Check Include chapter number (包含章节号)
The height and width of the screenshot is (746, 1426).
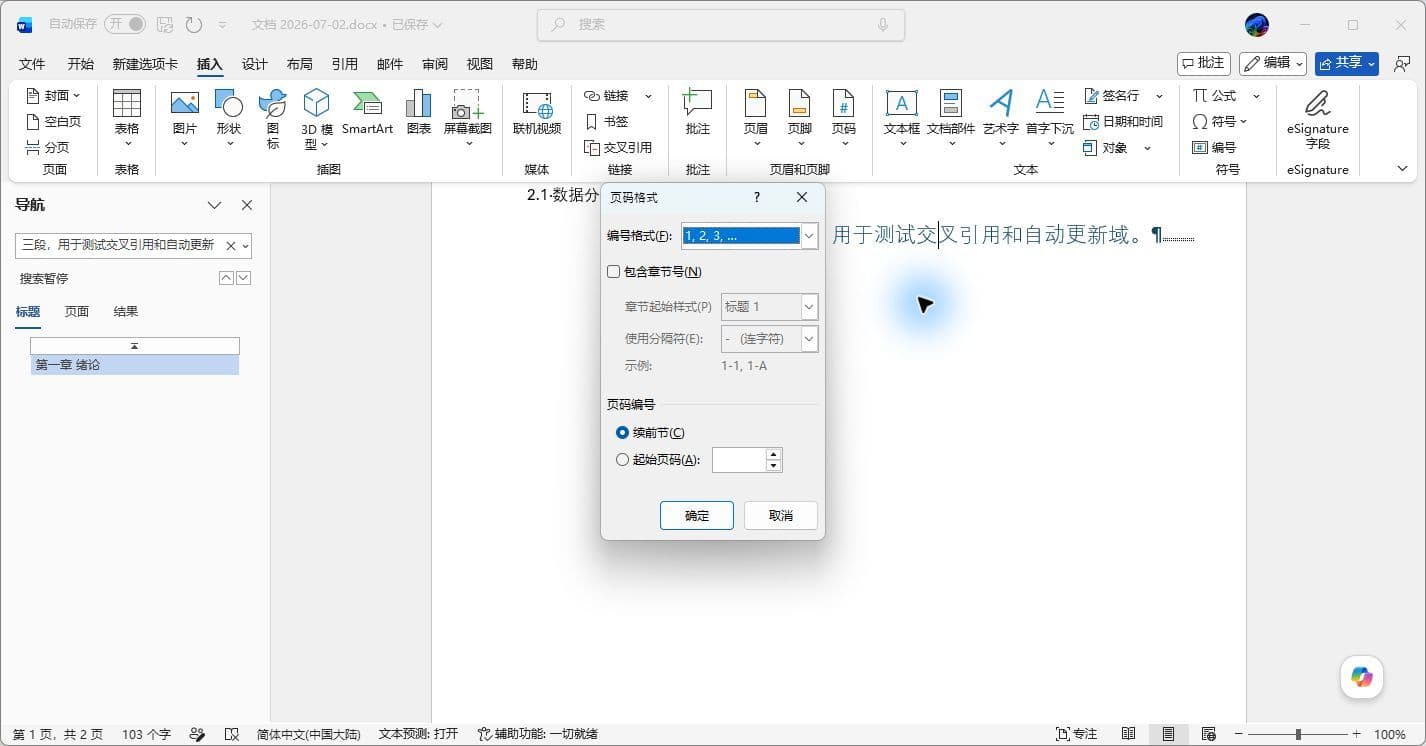pyautogui.click(x=614, y=271)
